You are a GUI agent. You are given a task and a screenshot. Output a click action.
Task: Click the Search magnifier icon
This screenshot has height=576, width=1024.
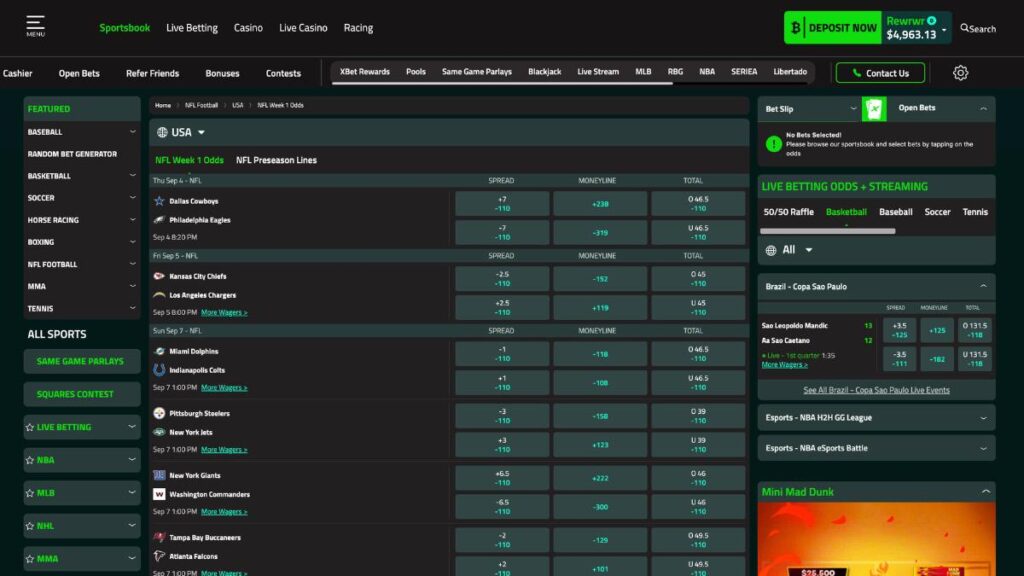[965, 29]
